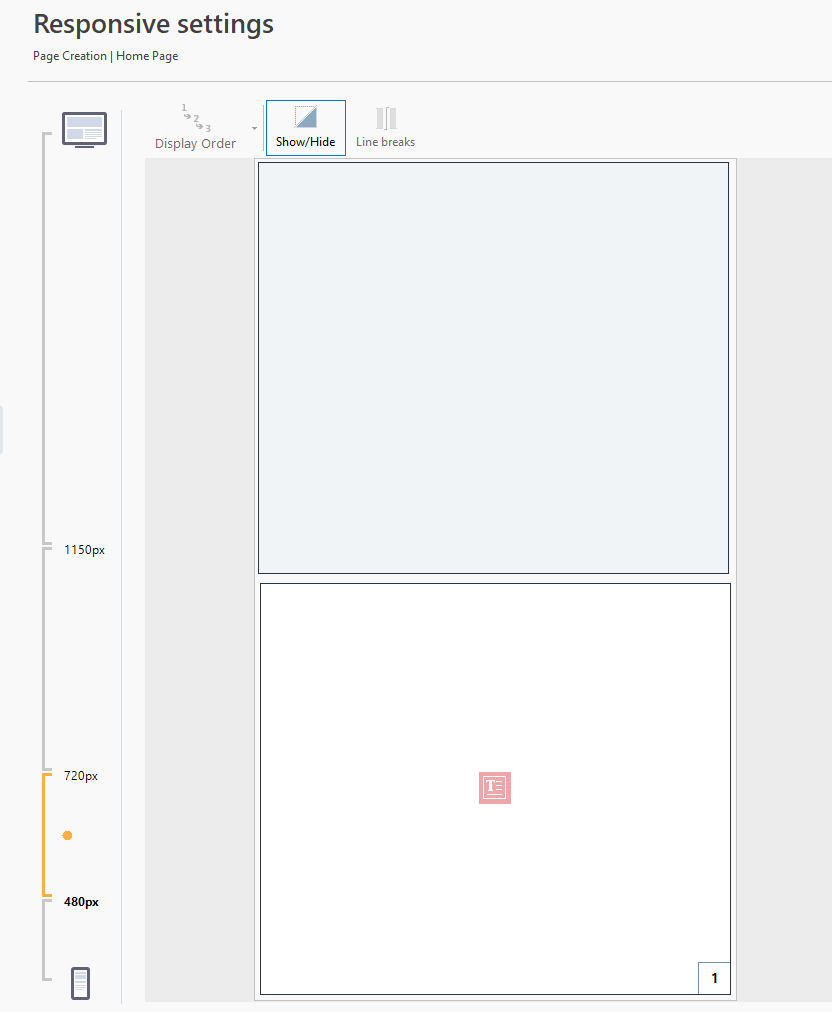Select the desktop viewport icon
Screen dimensions: 832x1012
tap(85, 130)
